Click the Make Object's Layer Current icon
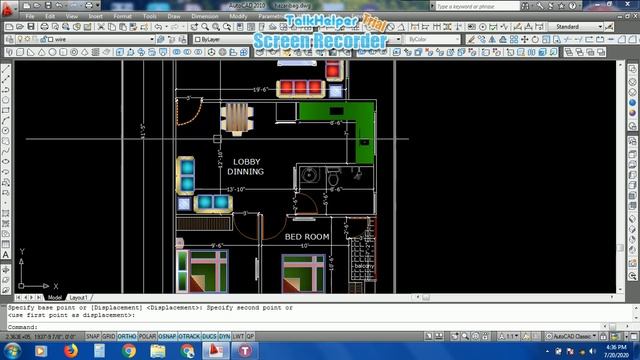Viewport: 640px width, 360px height. coord(161,39)
